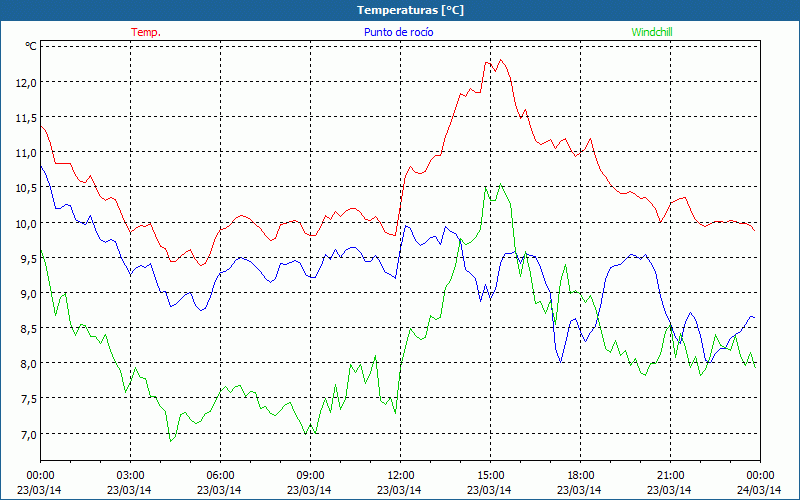Image resolution: width=800 pixels, height=500 pixels.
Task: Click the 9,0 y-axis value
Action: point(29,294)
